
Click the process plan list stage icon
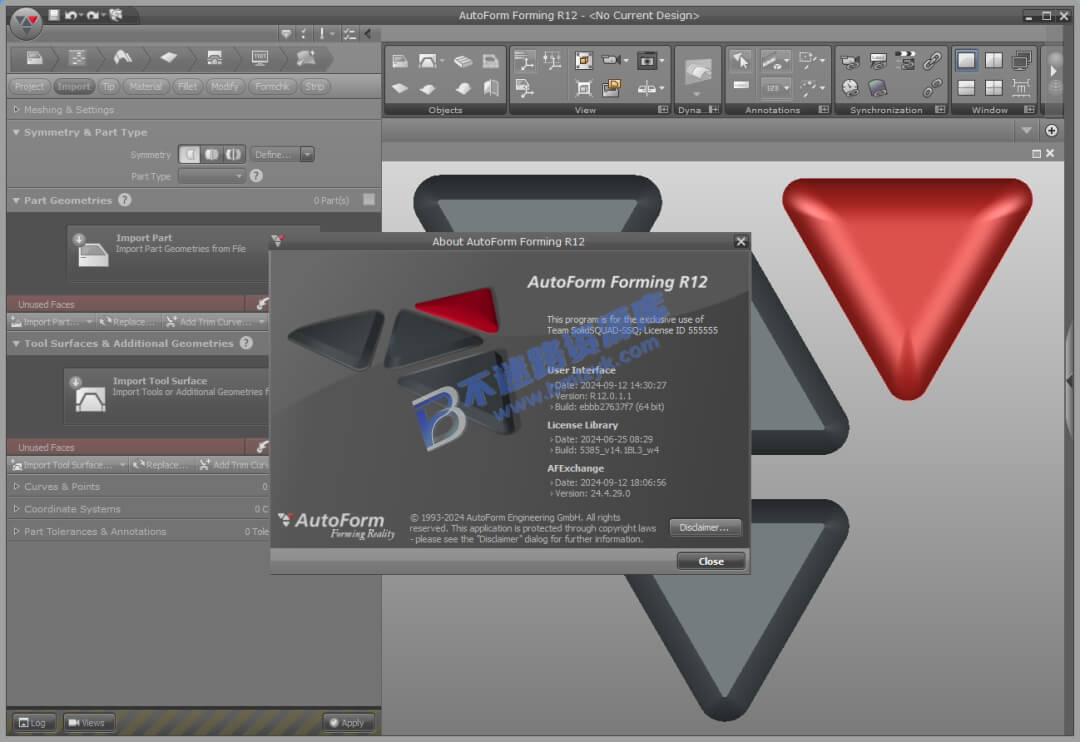(77, 58)
